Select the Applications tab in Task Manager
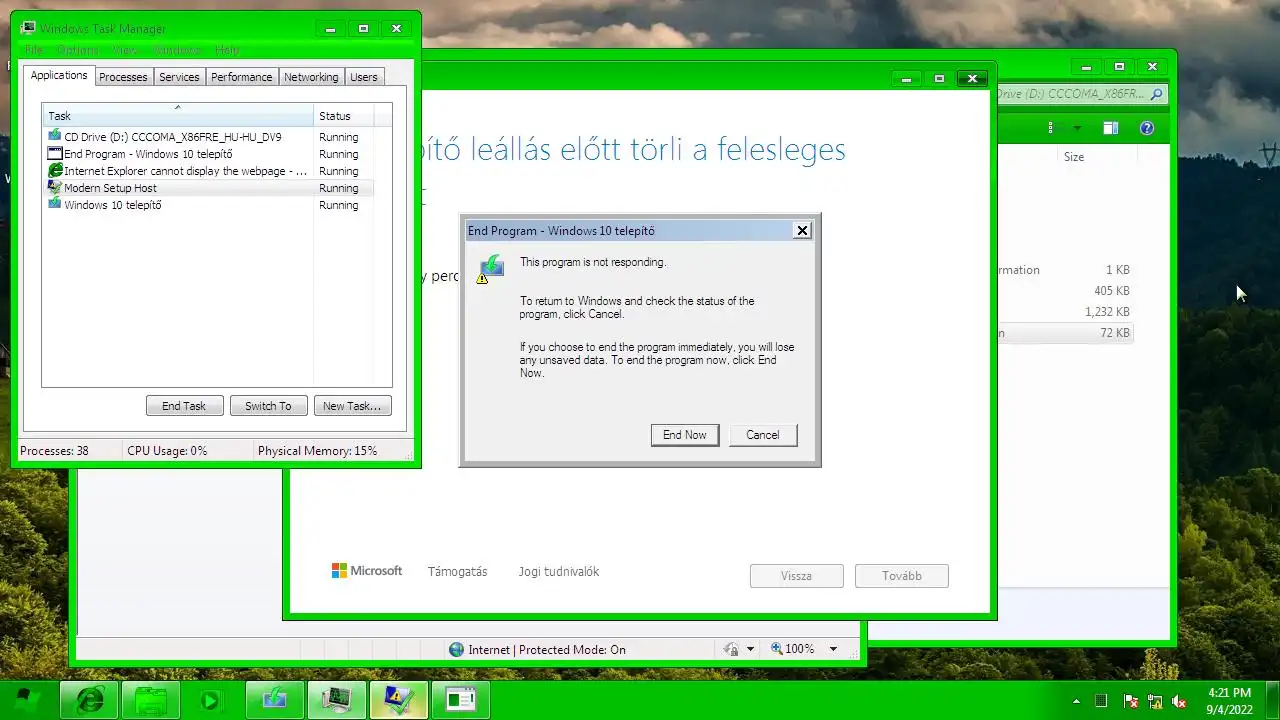Viewport: 1280px width, 720px height. pyautogui.click(x=59, y=75)
